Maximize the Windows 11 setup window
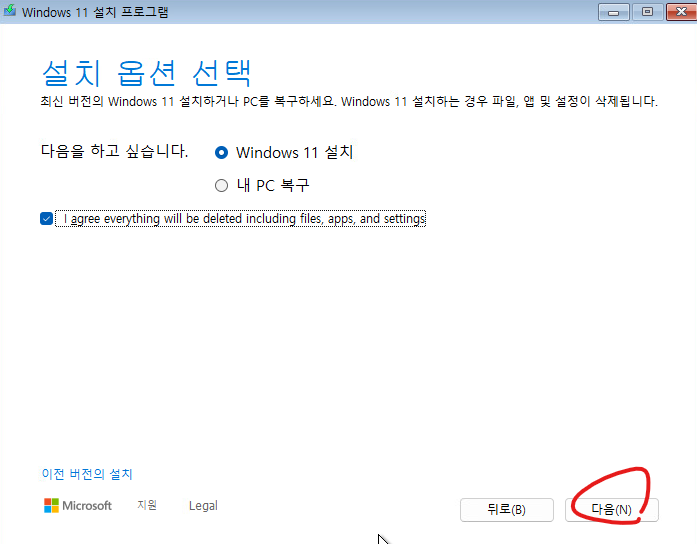 pyautogui.click(x=648, y=12)
